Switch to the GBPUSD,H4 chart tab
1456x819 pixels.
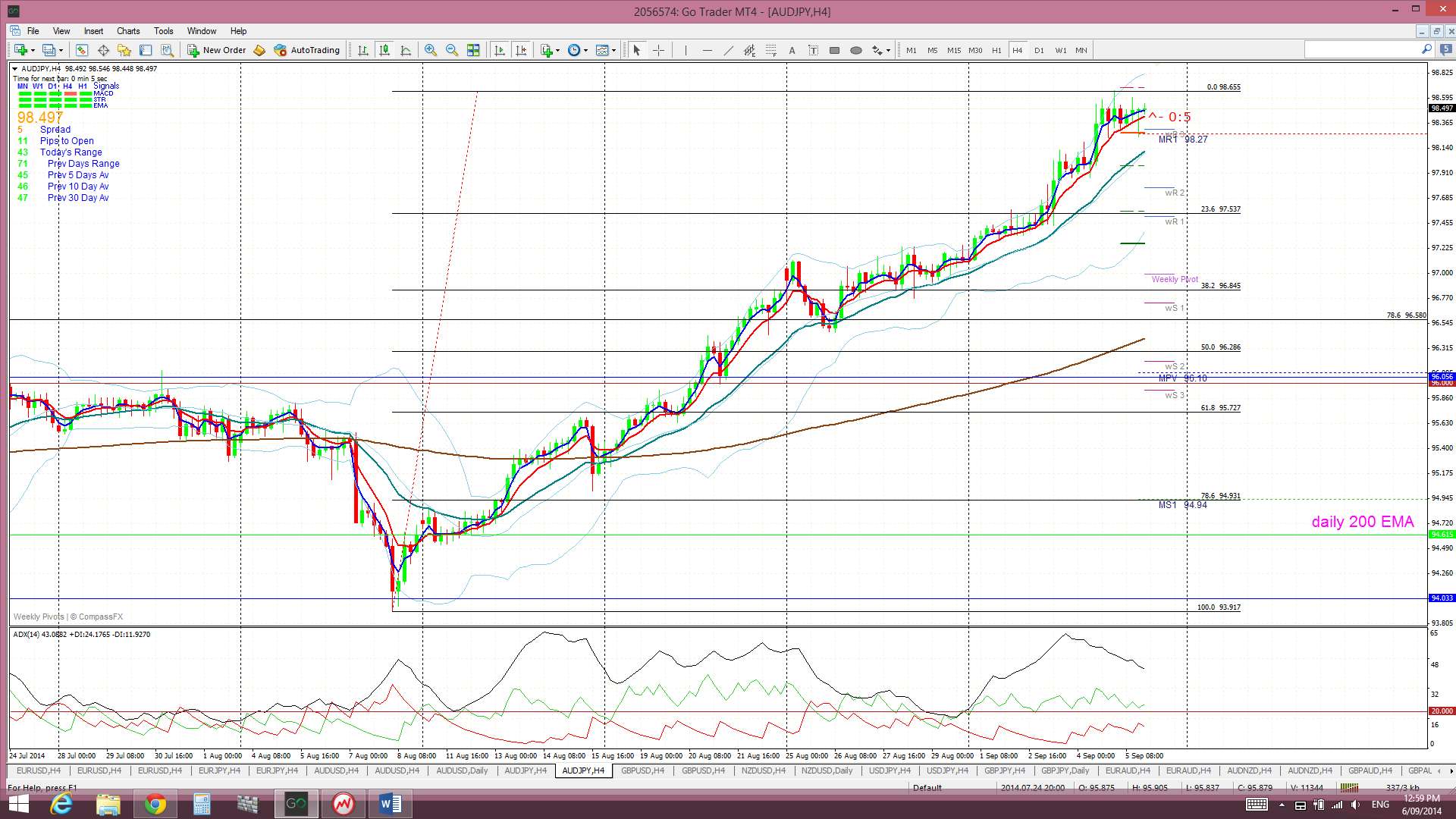(x=642, y=770)
